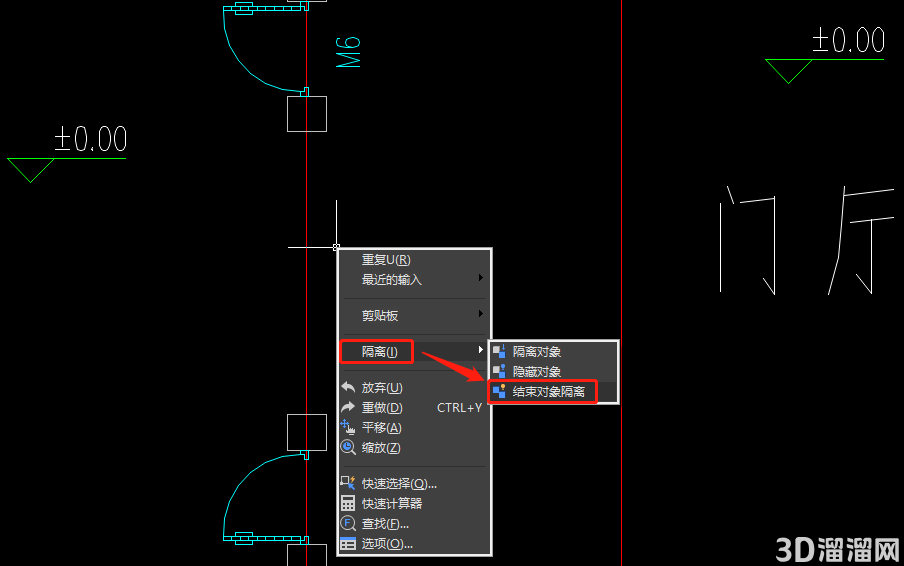Click the M6 door label text
Image resolution: width=904 pixels, height=566 pixels.
348,52
